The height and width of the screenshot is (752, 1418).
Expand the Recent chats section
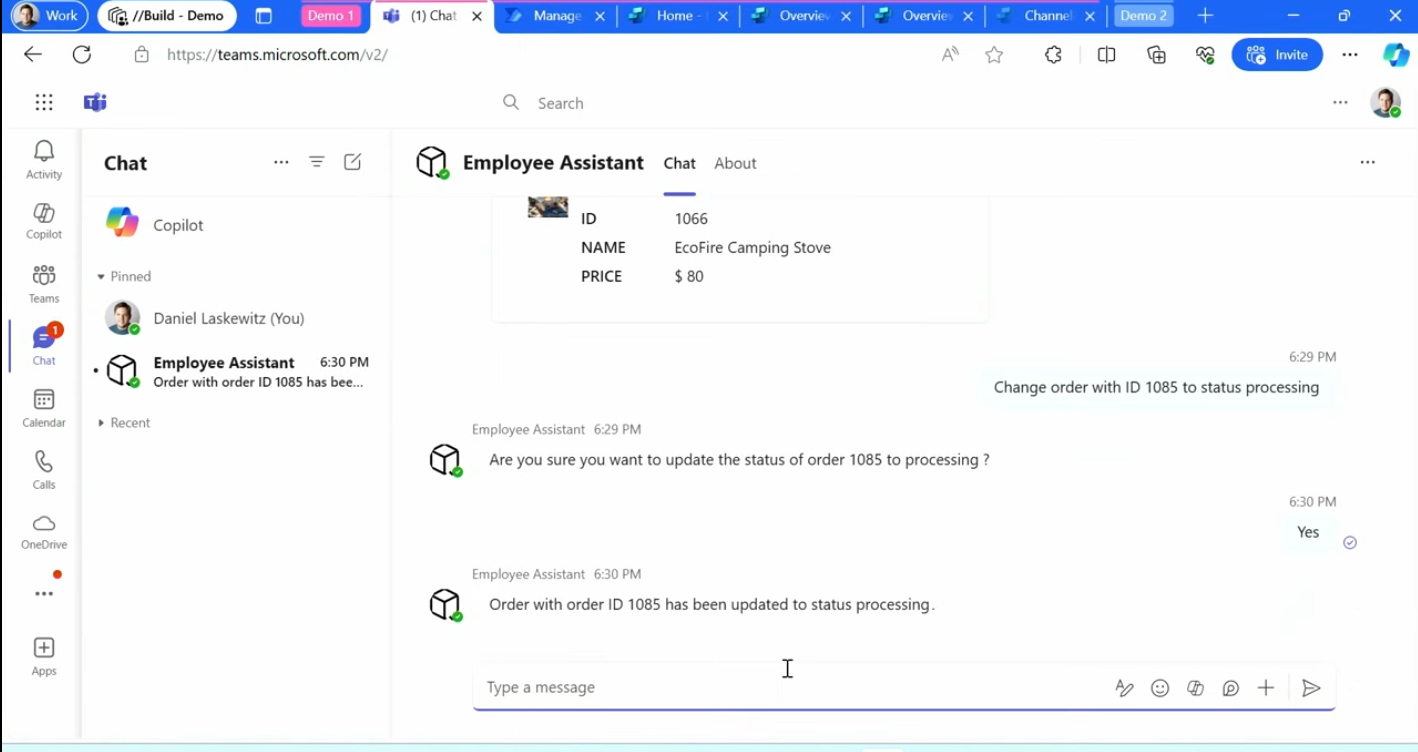click(x=124, y=423)
